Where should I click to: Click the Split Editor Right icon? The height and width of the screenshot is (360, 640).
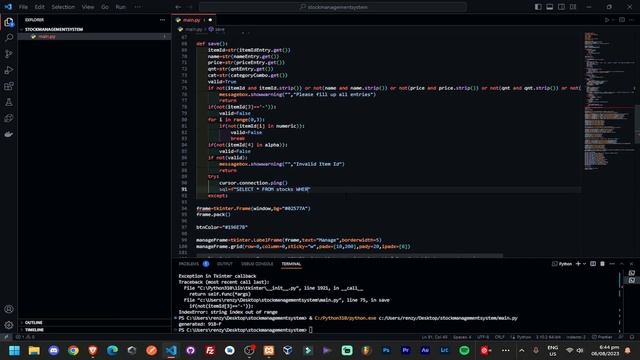coord(622,20)
